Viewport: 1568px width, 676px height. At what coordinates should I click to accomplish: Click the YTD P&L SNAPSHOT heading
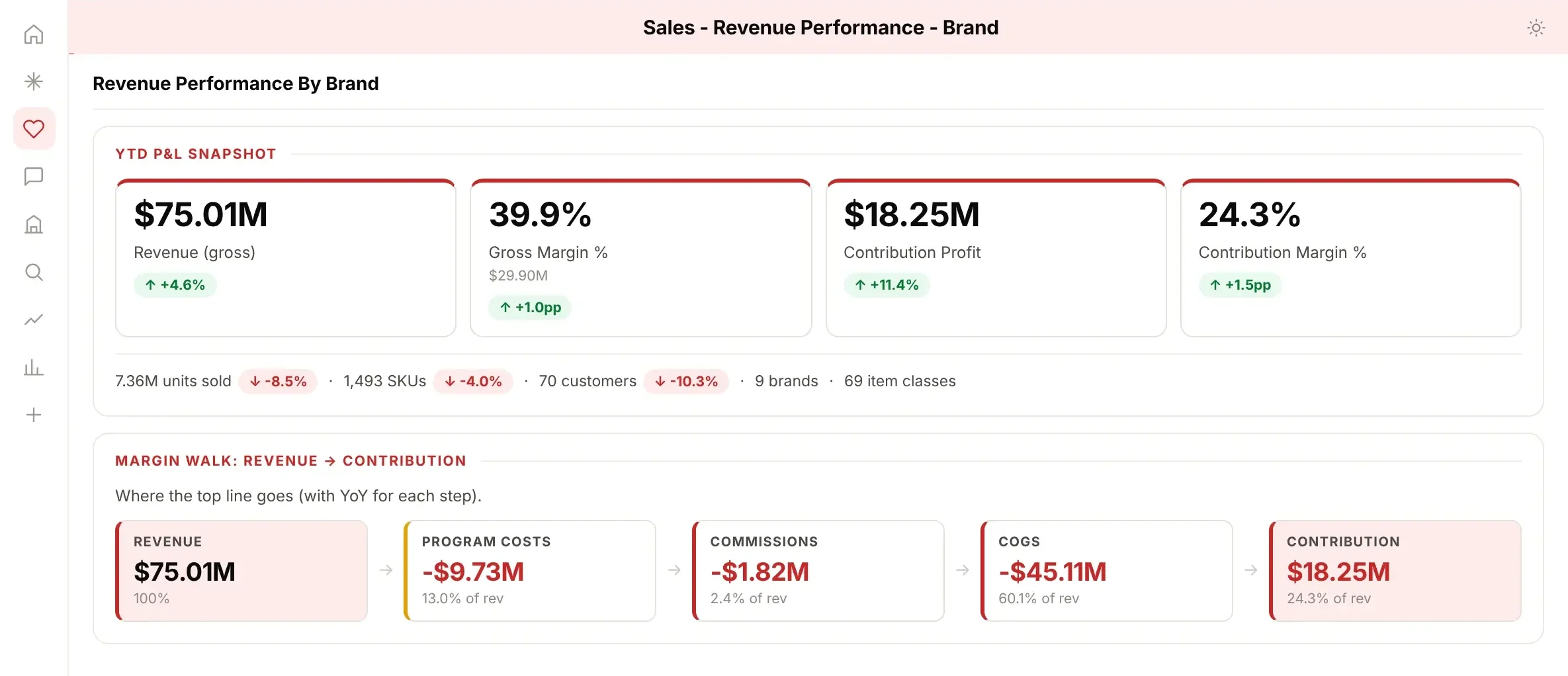(x=196, y=154)
